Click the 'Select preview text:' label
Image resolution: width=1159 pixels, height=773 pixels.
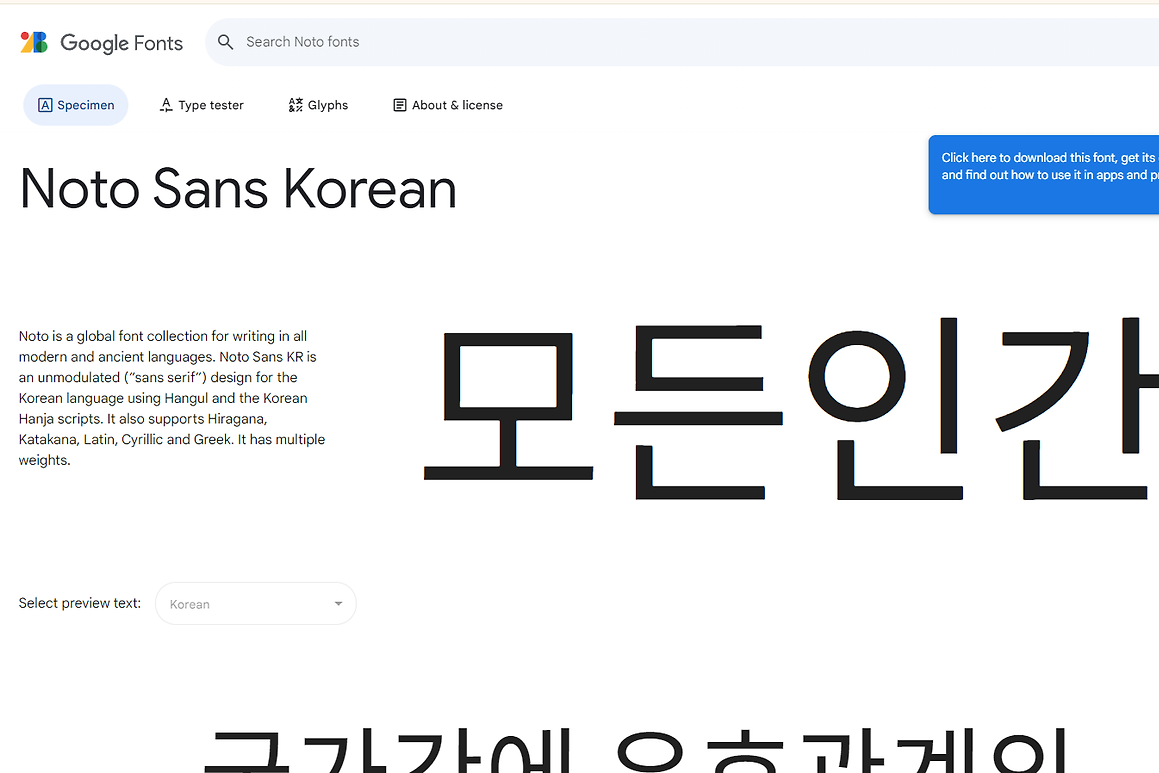click(80, 603)
